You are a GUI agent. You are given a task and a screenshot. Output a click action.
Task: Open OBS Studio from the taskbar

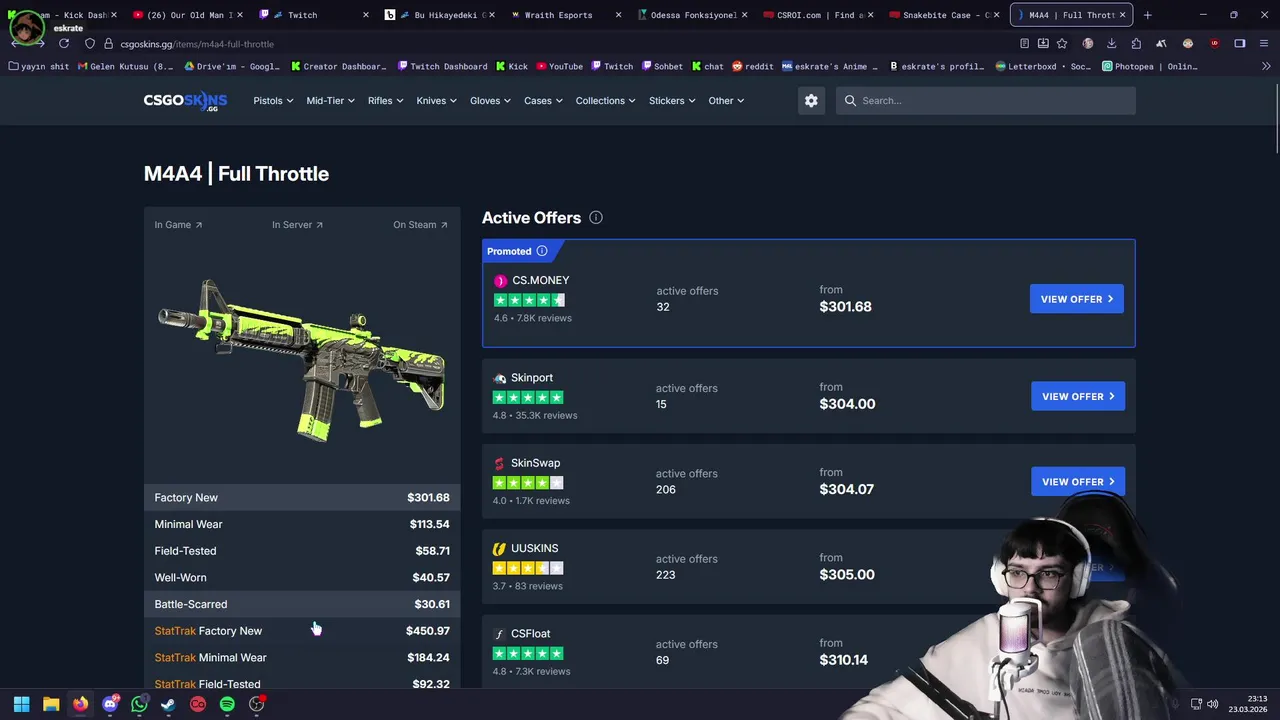[257, 704]
